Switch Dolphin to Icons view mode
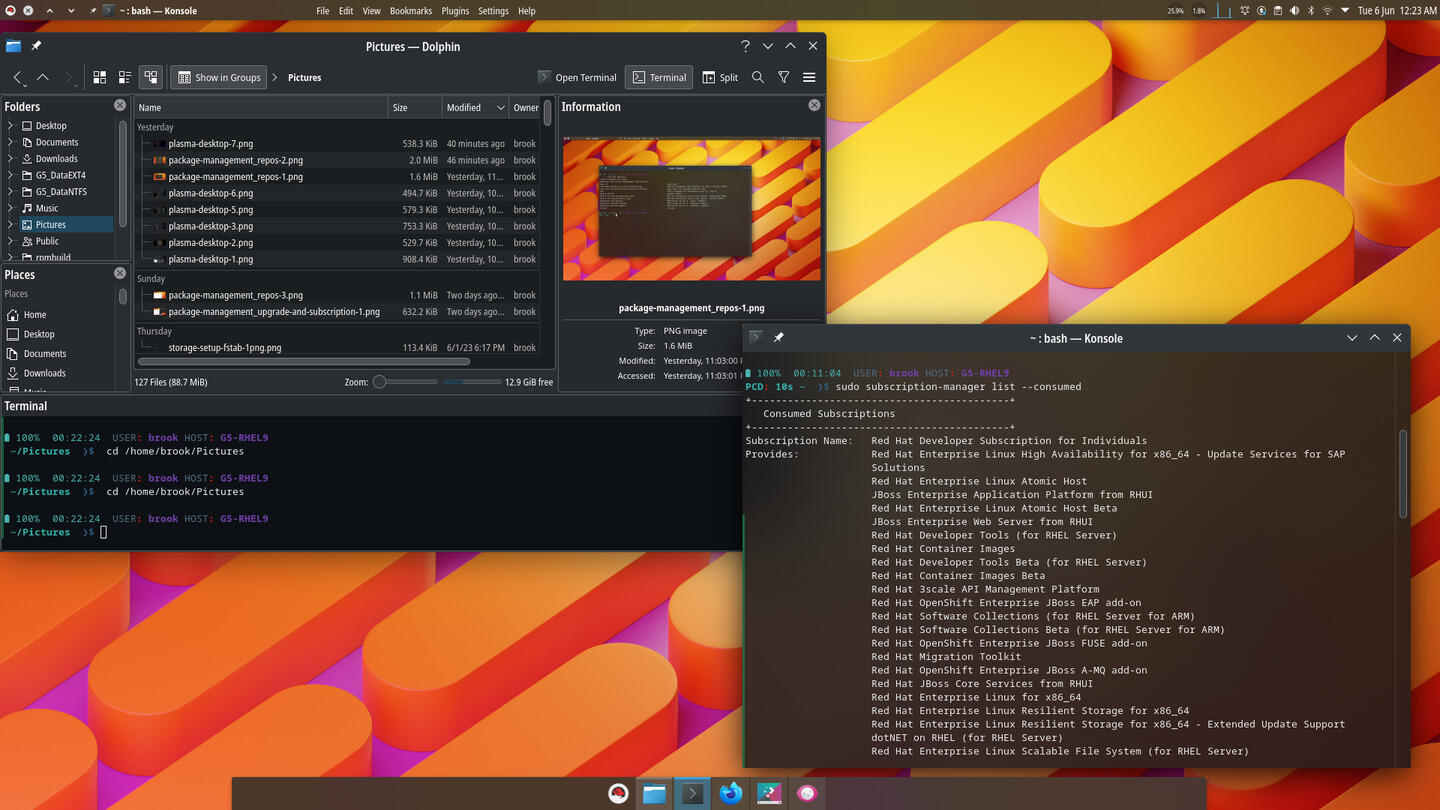 coord(100,77)
